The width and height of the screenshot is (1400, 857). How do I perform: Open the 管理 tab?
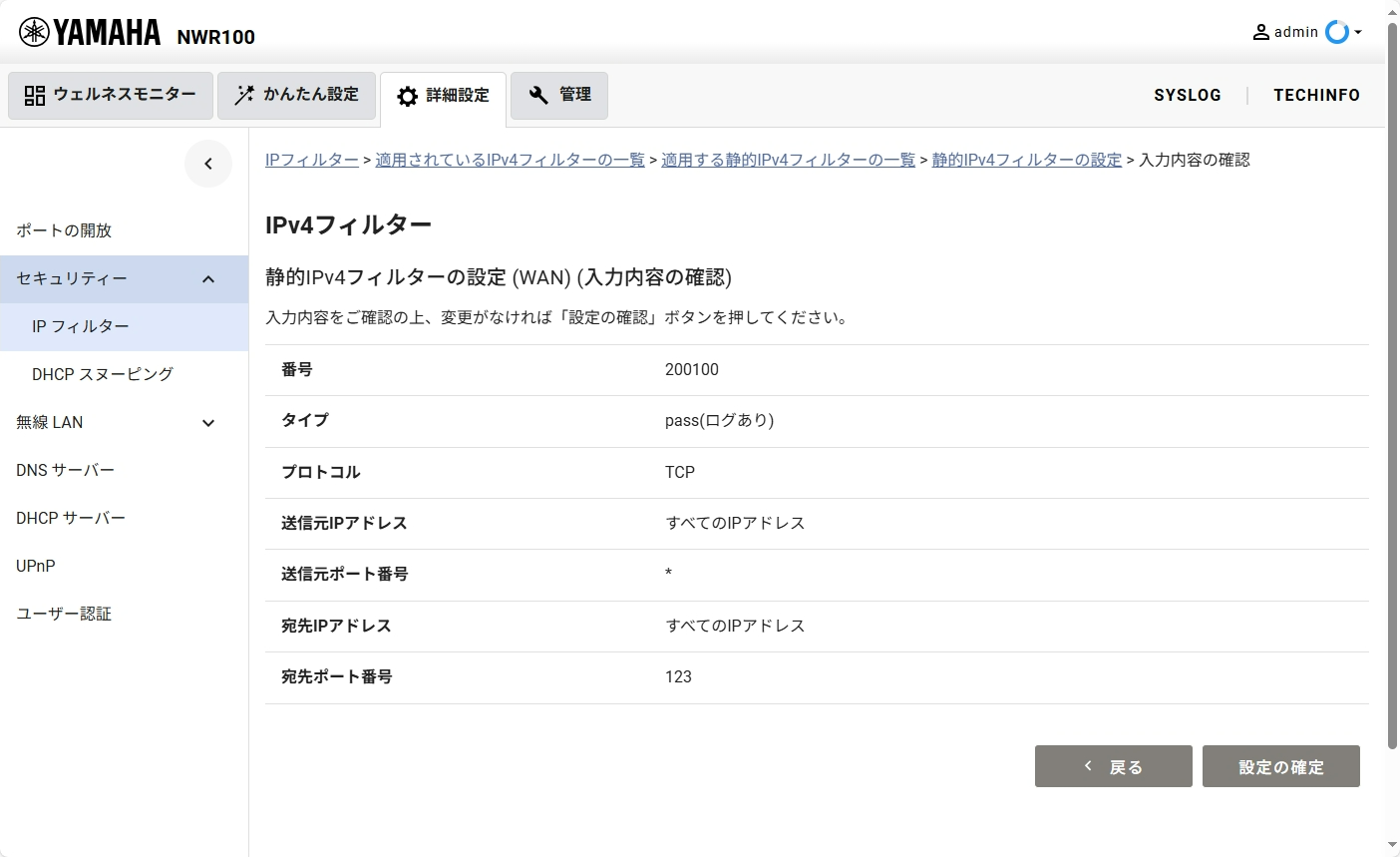coord(558,95)
